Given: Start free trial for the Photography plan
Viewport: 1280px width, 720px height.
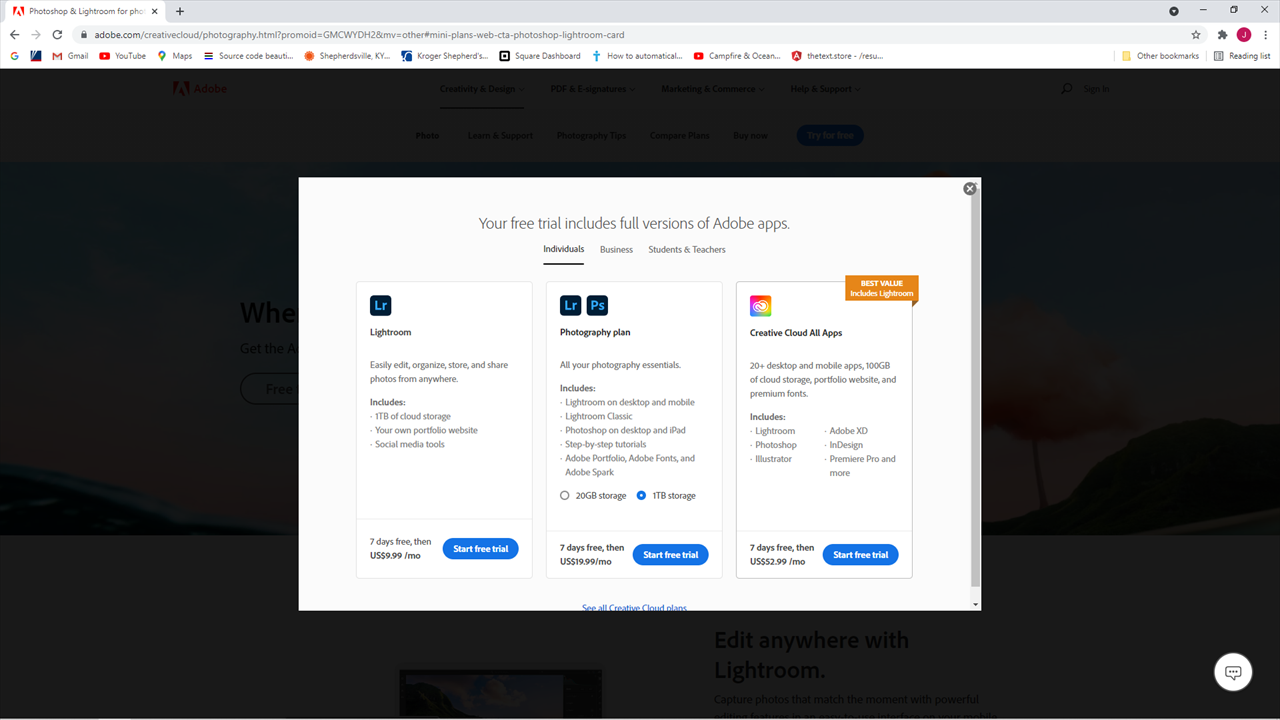Looking at the screenshot, I should [x=671, y=555].
